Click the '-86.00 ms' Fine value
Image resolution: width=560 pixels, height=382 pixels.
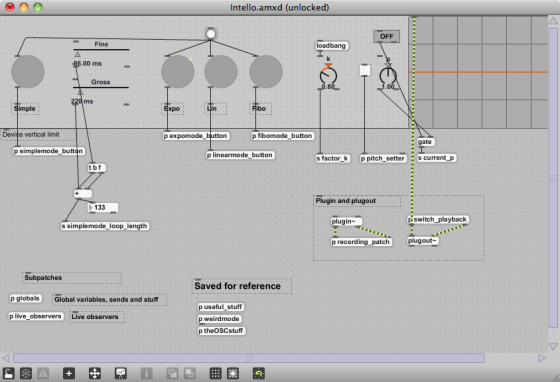[87, 64]
